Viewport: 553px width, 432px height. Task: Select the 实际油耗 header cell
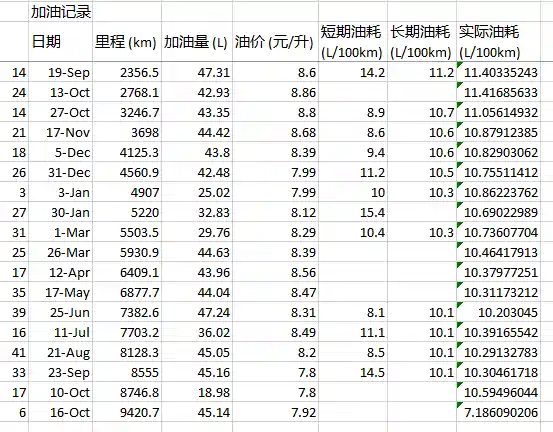point(498,42)
